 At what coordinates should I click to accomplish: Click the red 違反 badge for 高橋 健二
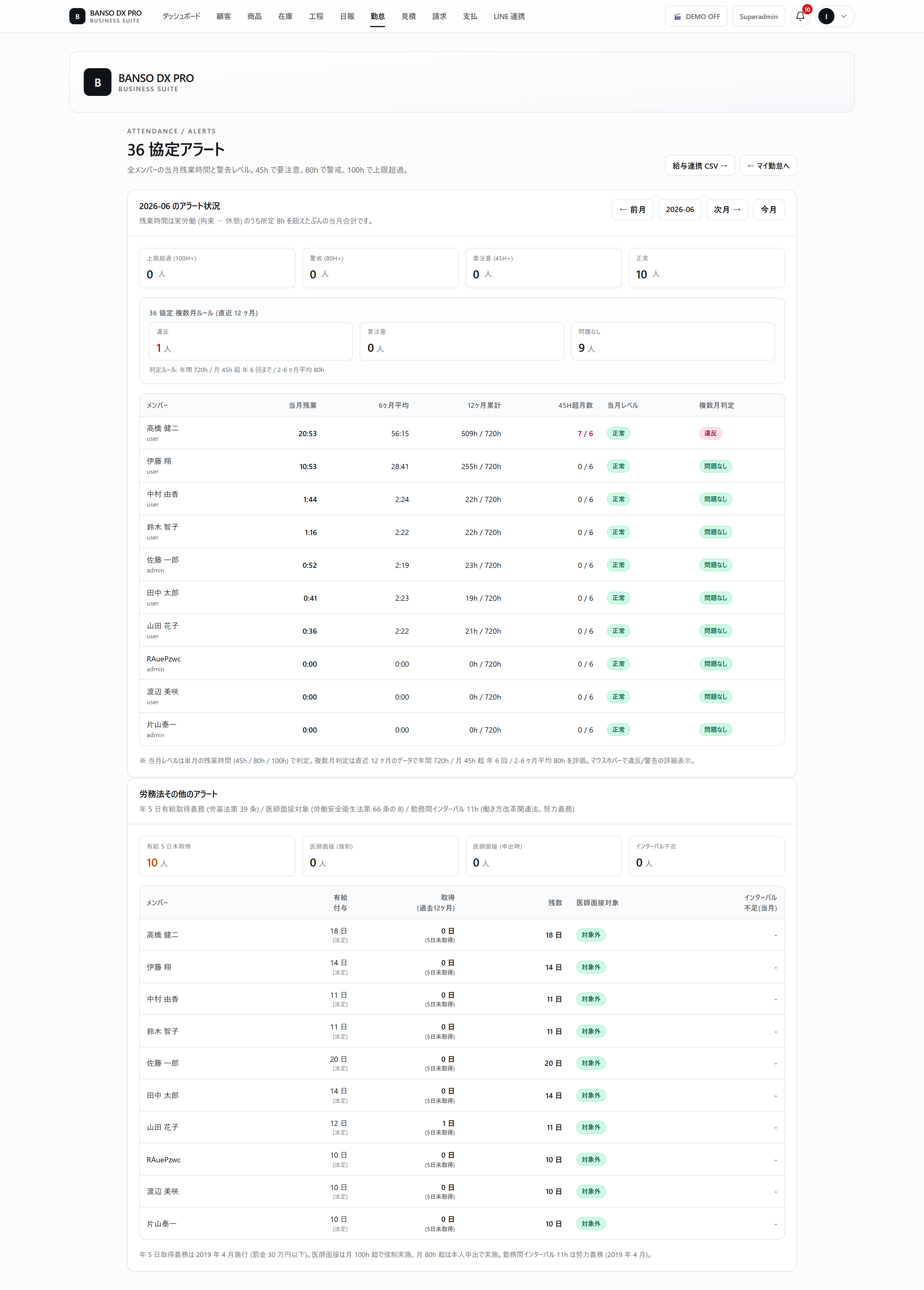[711, 433]
